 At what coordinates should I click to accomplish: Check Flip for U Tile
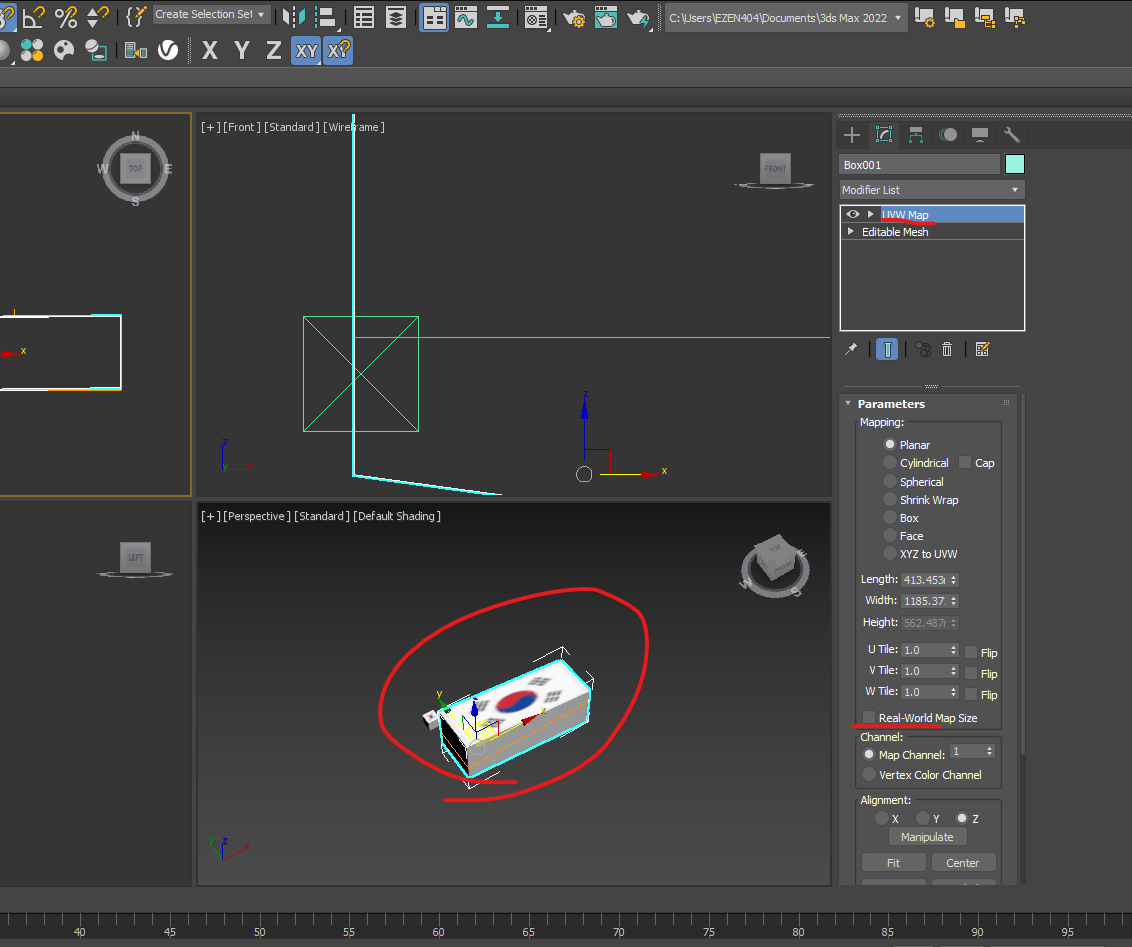pyautogui.click(x=972, y=653)
